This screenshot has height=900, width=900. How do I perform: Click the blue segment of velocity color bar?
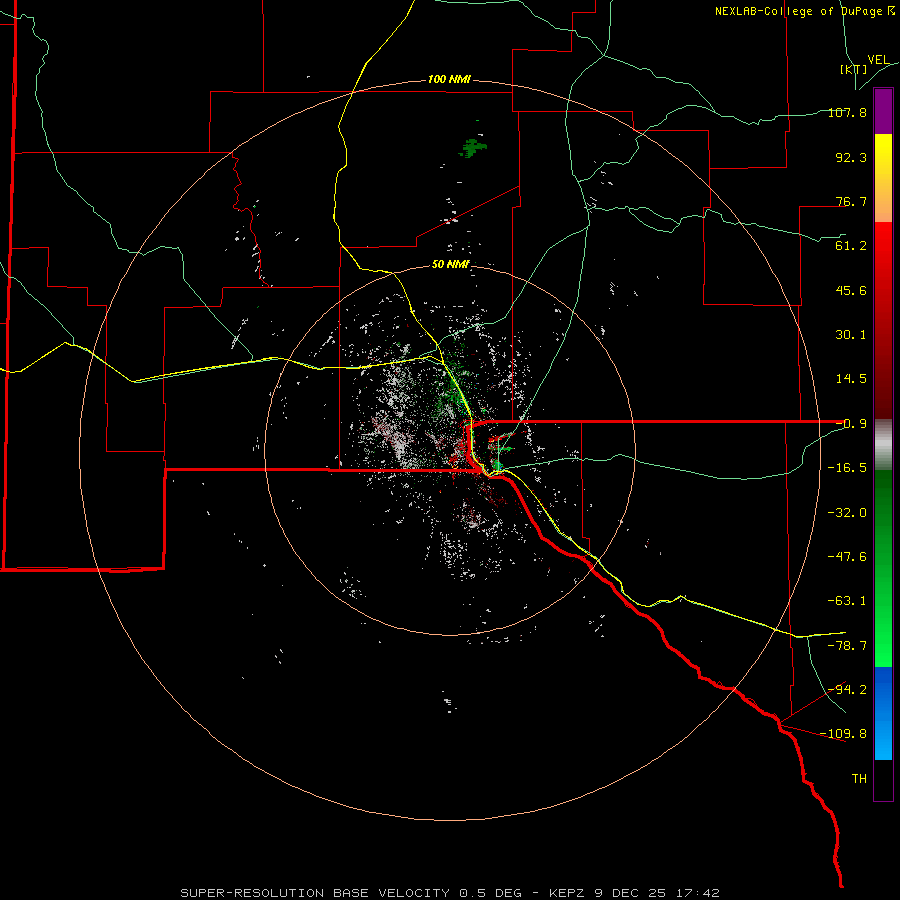point(883,713)
